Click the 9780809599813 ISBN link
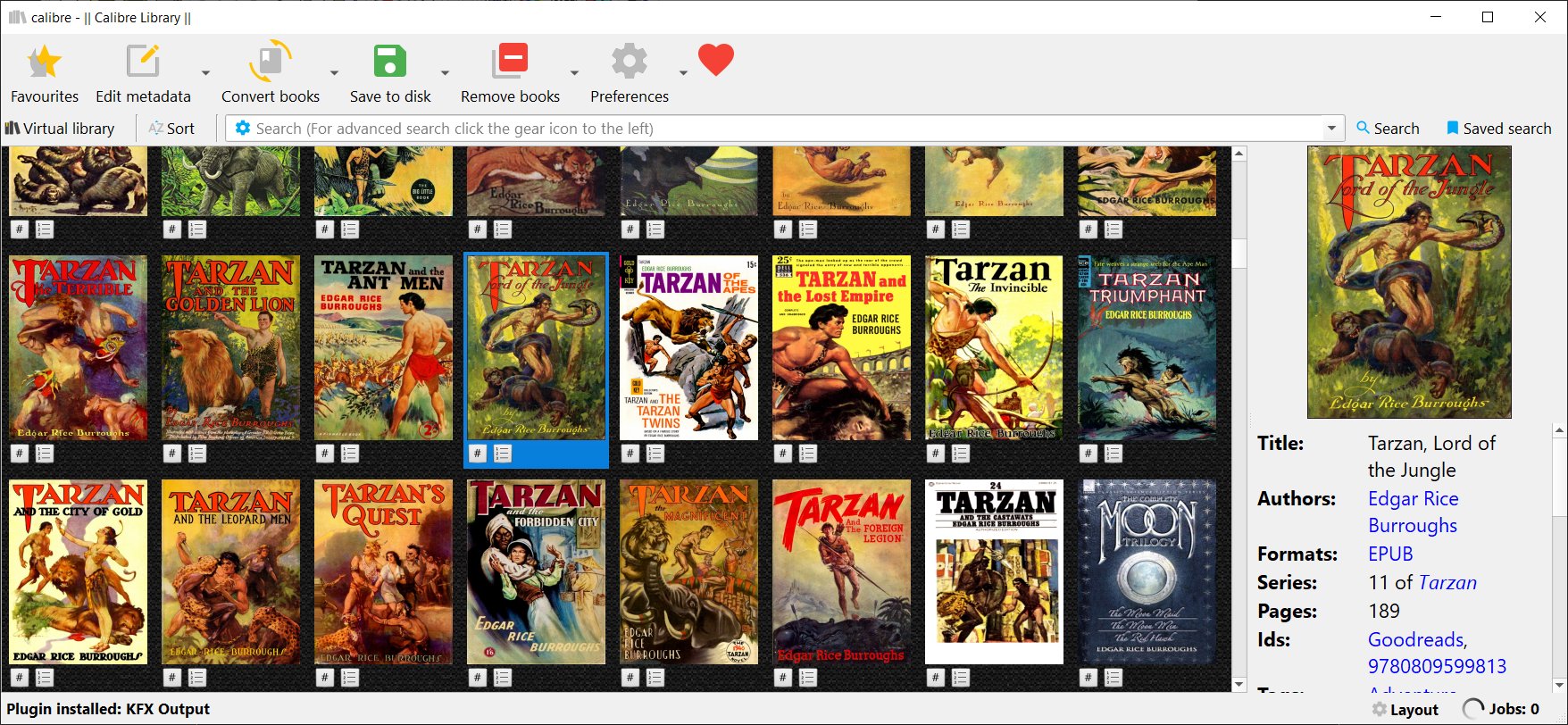 [1437, 666]
